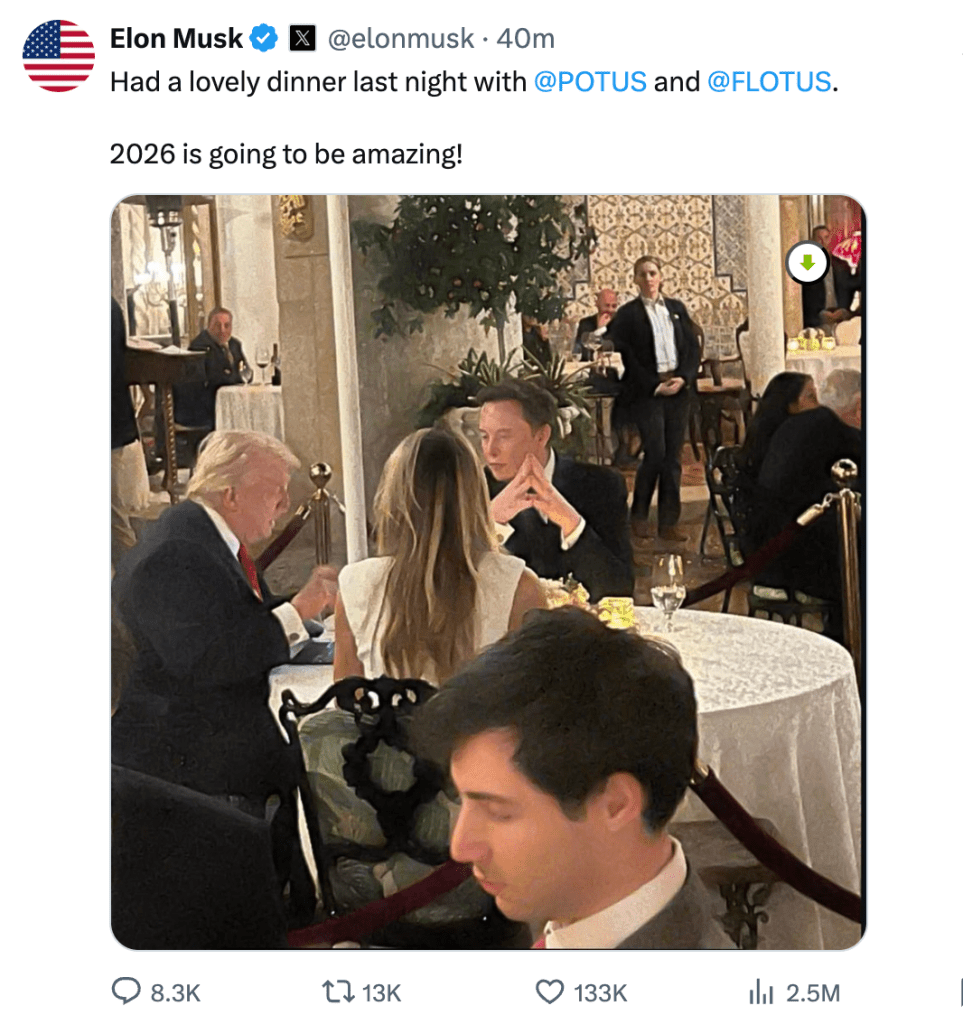Click the reply speech bubble icon
Screen dimensions: 963x1024
(125, 992)
